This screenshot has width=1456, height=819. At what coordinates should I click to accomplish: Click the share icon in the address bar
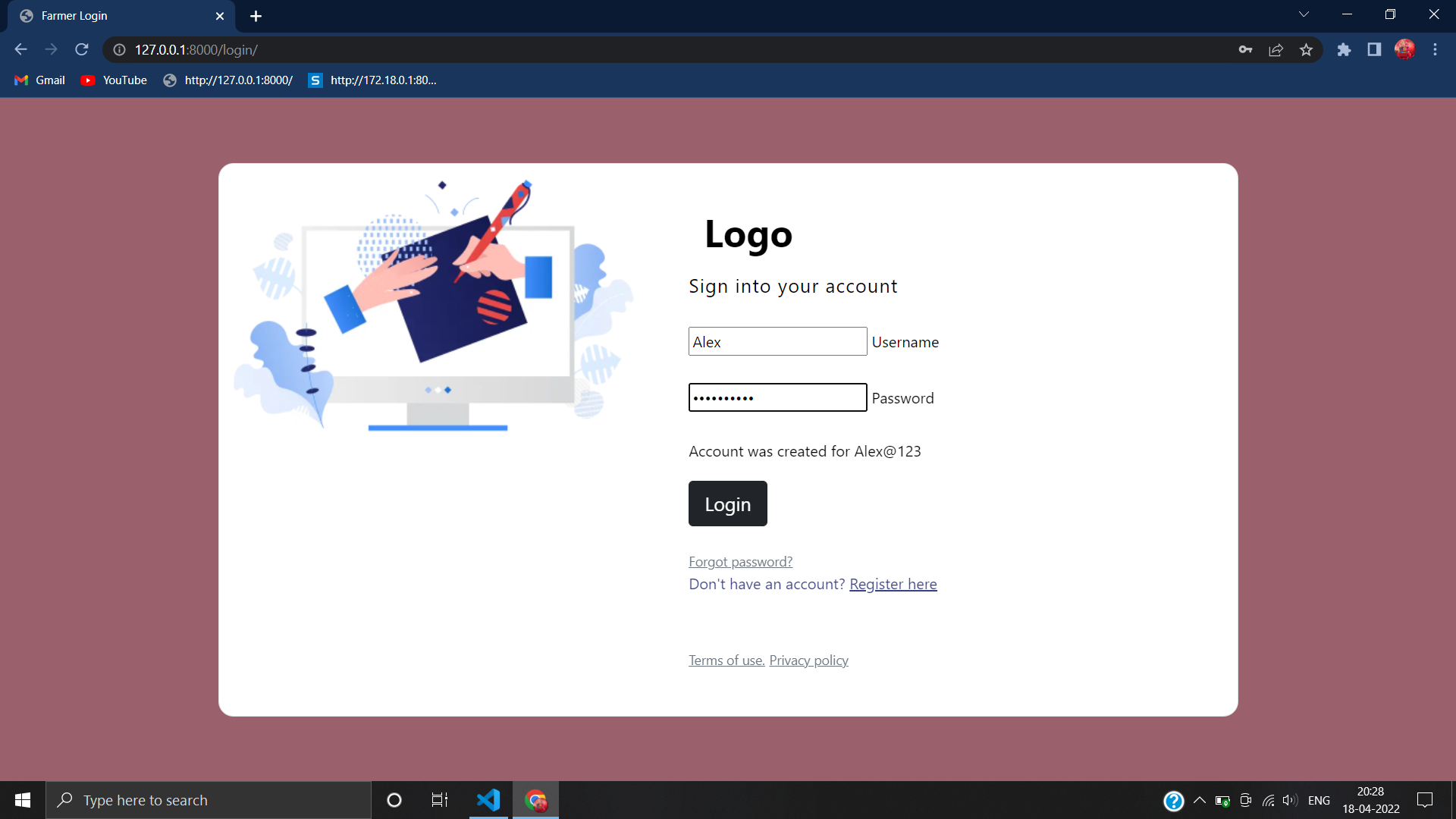point(1276,49)
